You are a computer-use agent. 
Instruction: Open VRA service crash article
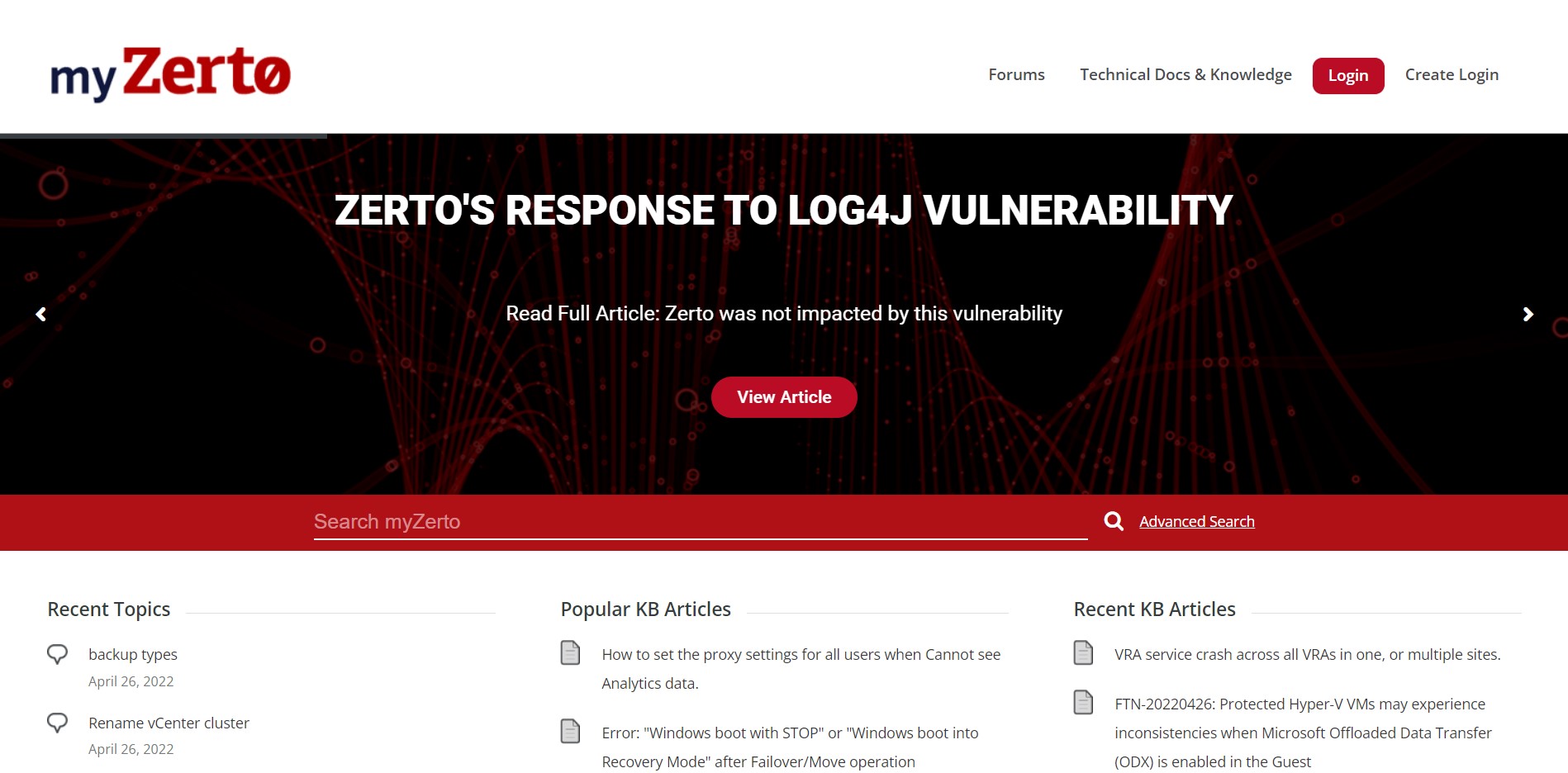pos(1308,654)
